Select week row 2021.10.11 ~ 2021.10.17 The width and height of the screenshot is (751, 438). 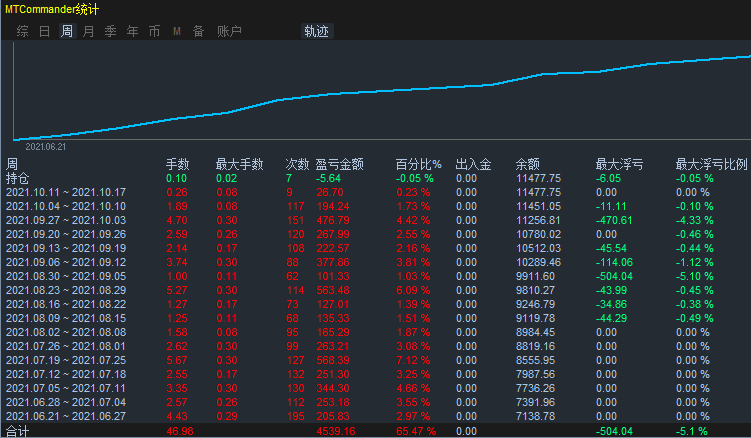click(x=376, y=192)
